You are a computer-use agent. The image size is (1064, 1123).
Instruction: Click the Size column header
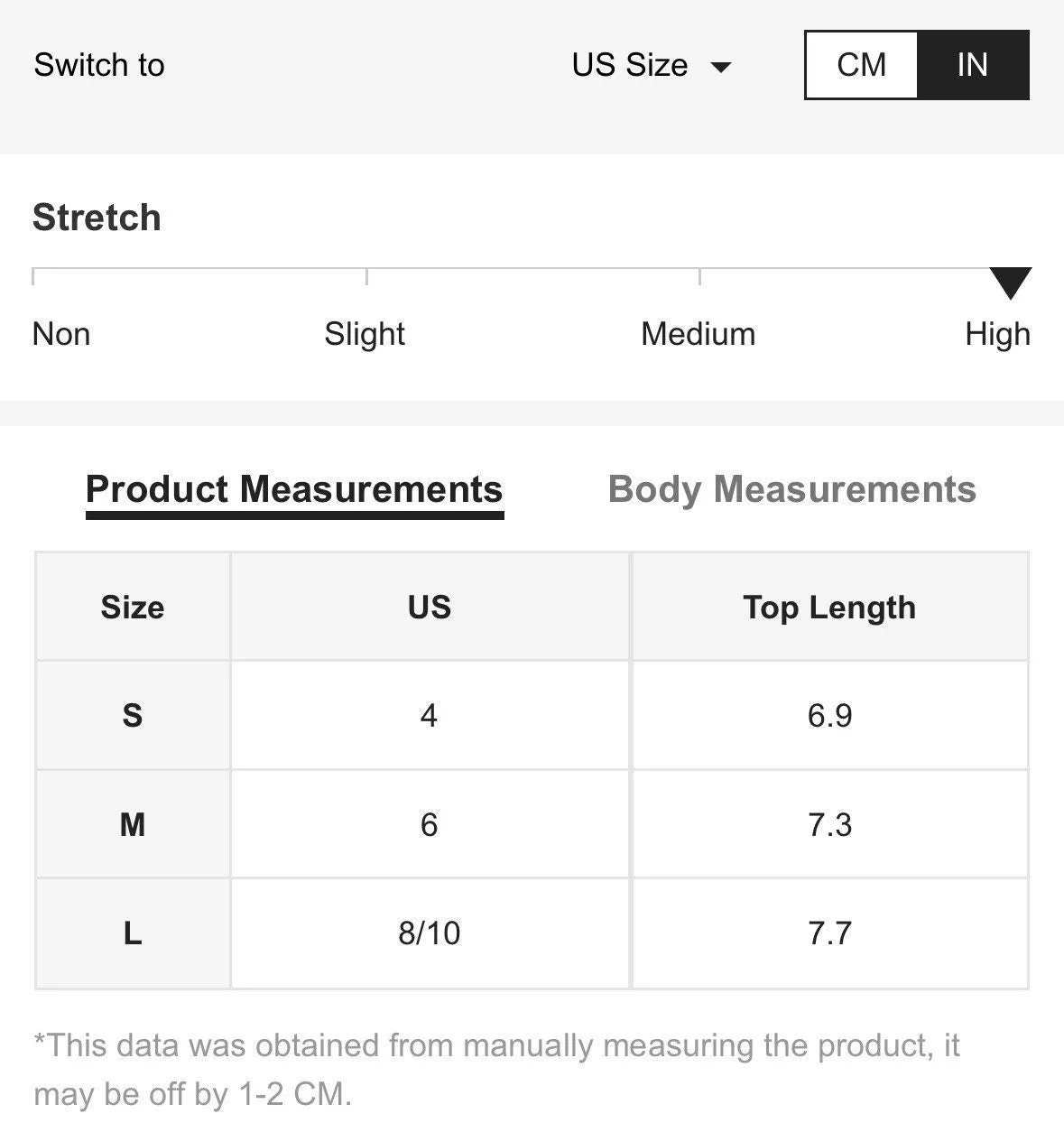(x=133, y=607)
